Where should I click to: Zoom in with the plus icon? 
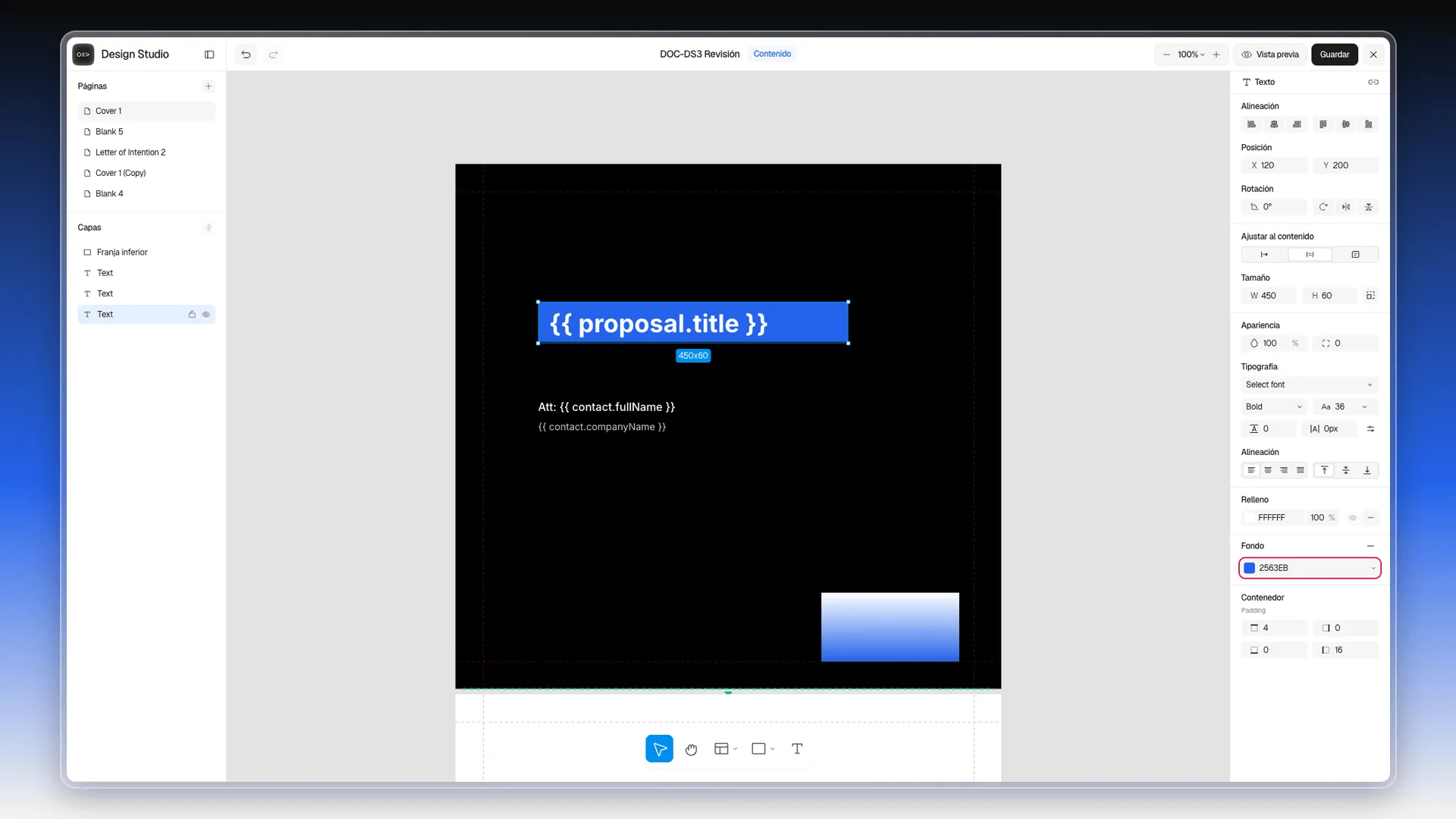tap(1216, 55)
